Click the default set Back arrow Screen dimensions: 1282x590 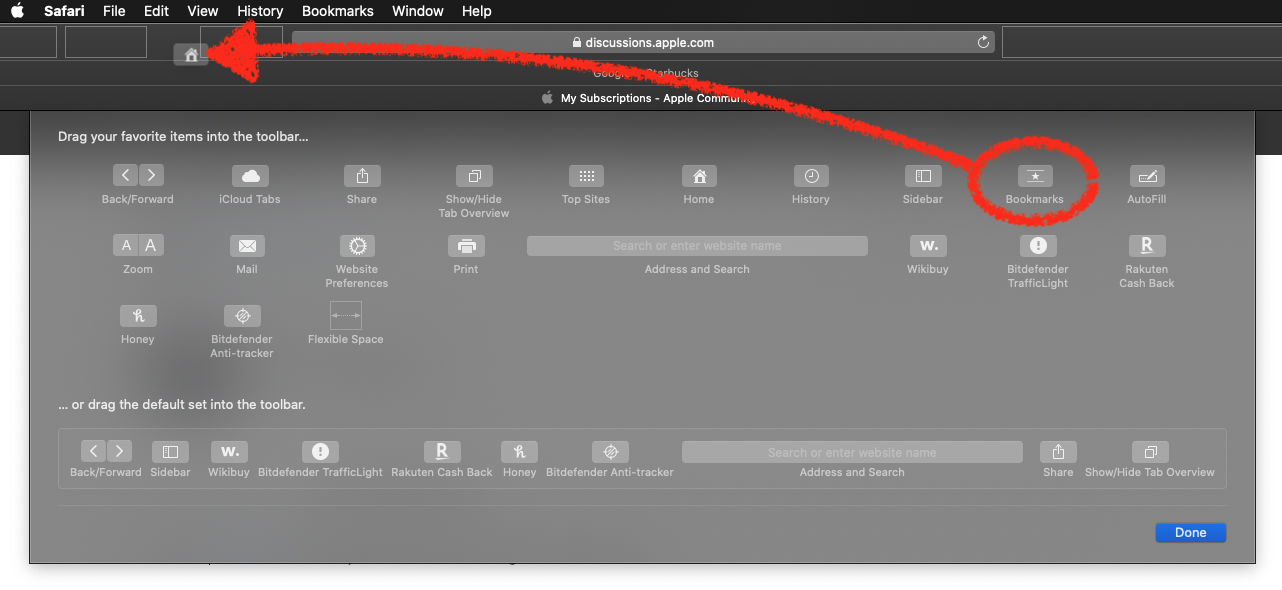pyautogui.click(x=92, y=452)
